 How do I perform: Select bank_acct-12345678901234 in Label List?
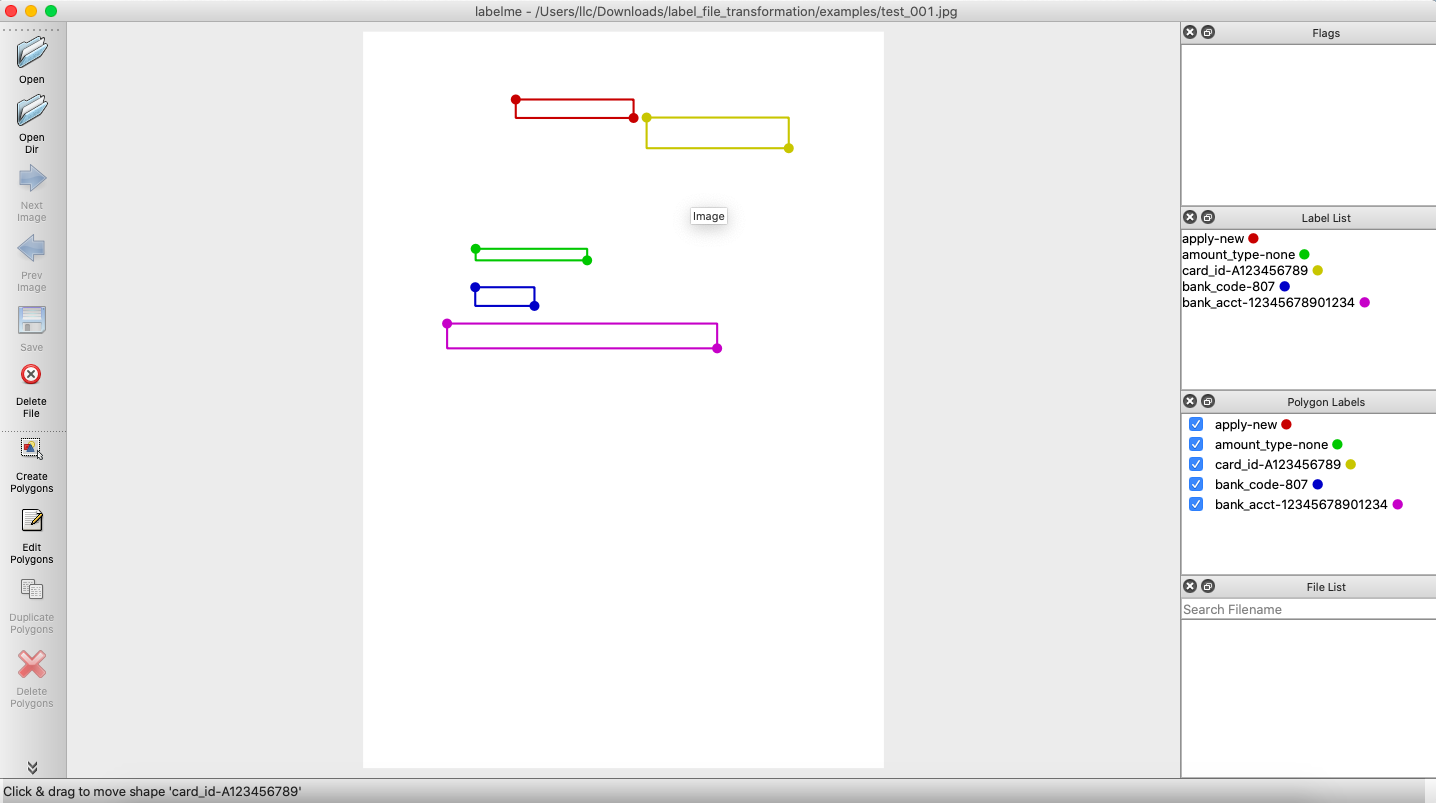(x=1308, y=303)
